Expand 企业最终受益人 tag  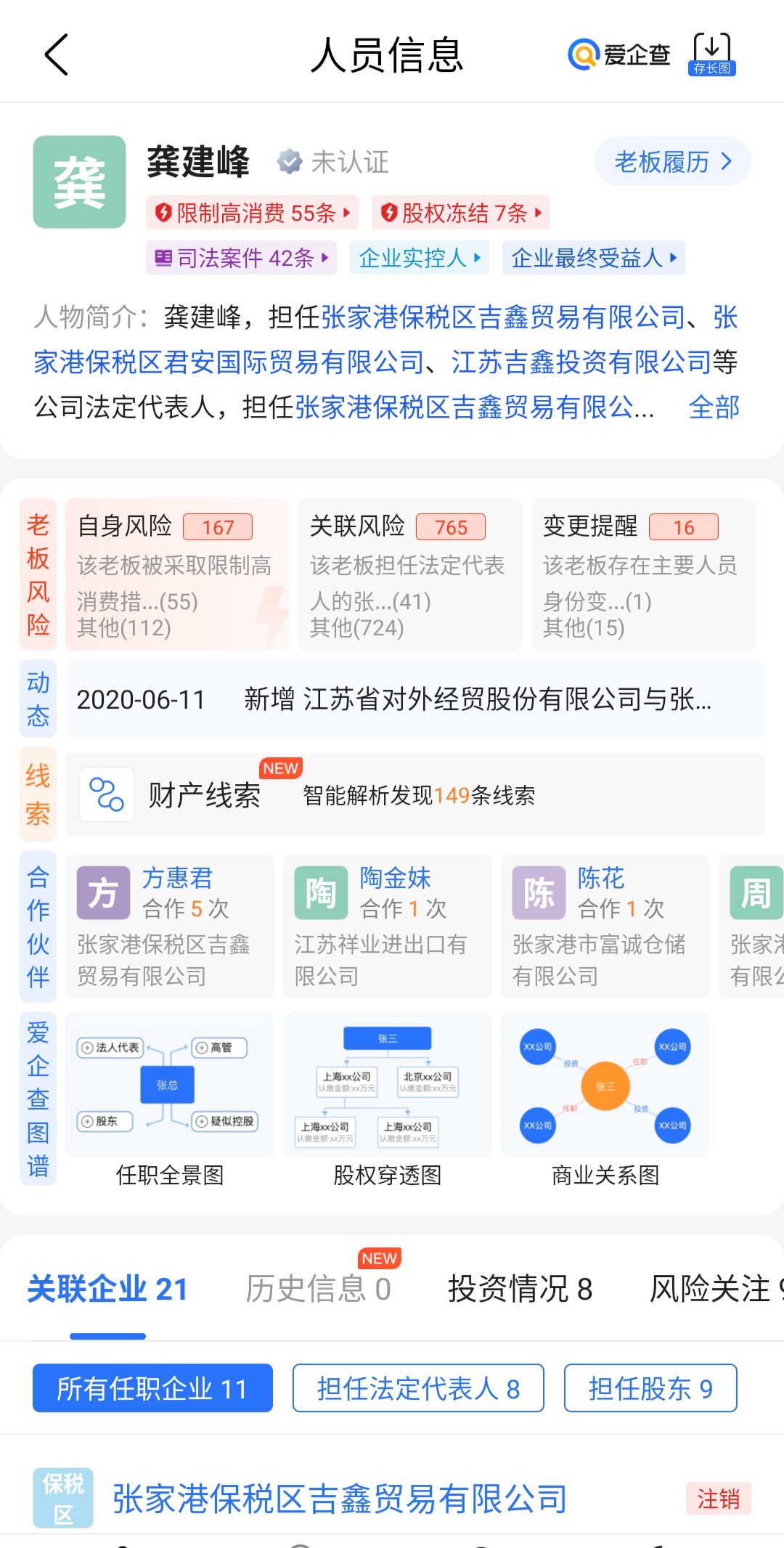pos(593,258)
